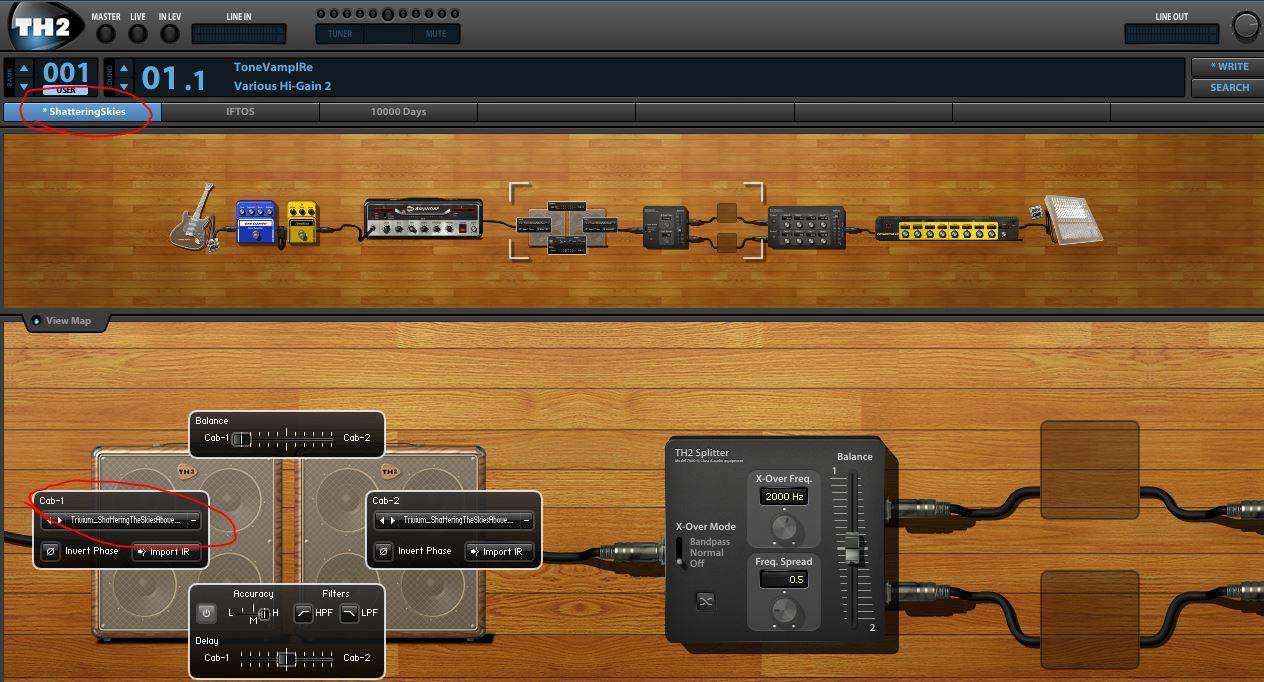Image resolution: width=1264 pixels, height=682 pixels.
Task: Click the cabinet Delay slider handle
Action: (286, 658)
